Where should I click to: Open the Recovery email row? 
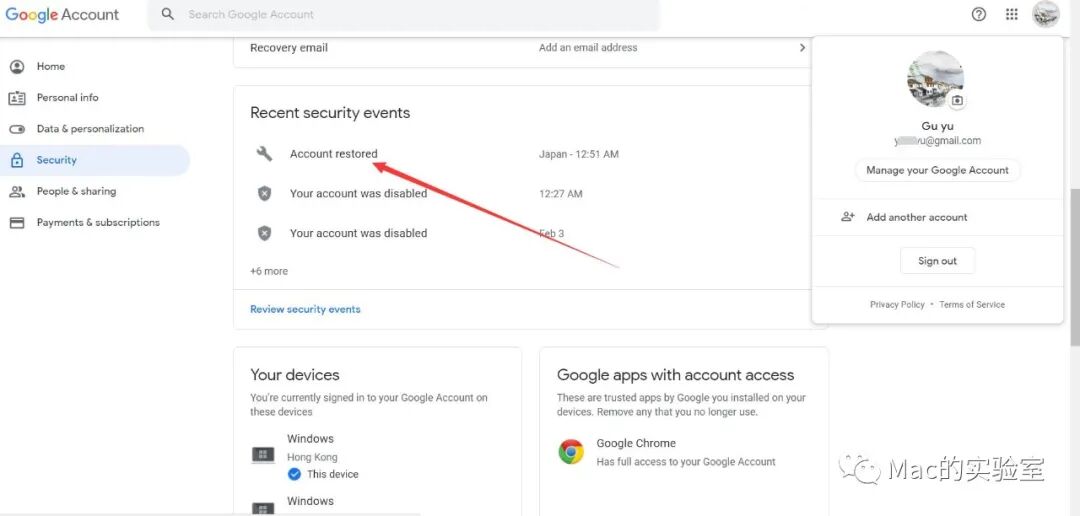[x=530, y=48]
